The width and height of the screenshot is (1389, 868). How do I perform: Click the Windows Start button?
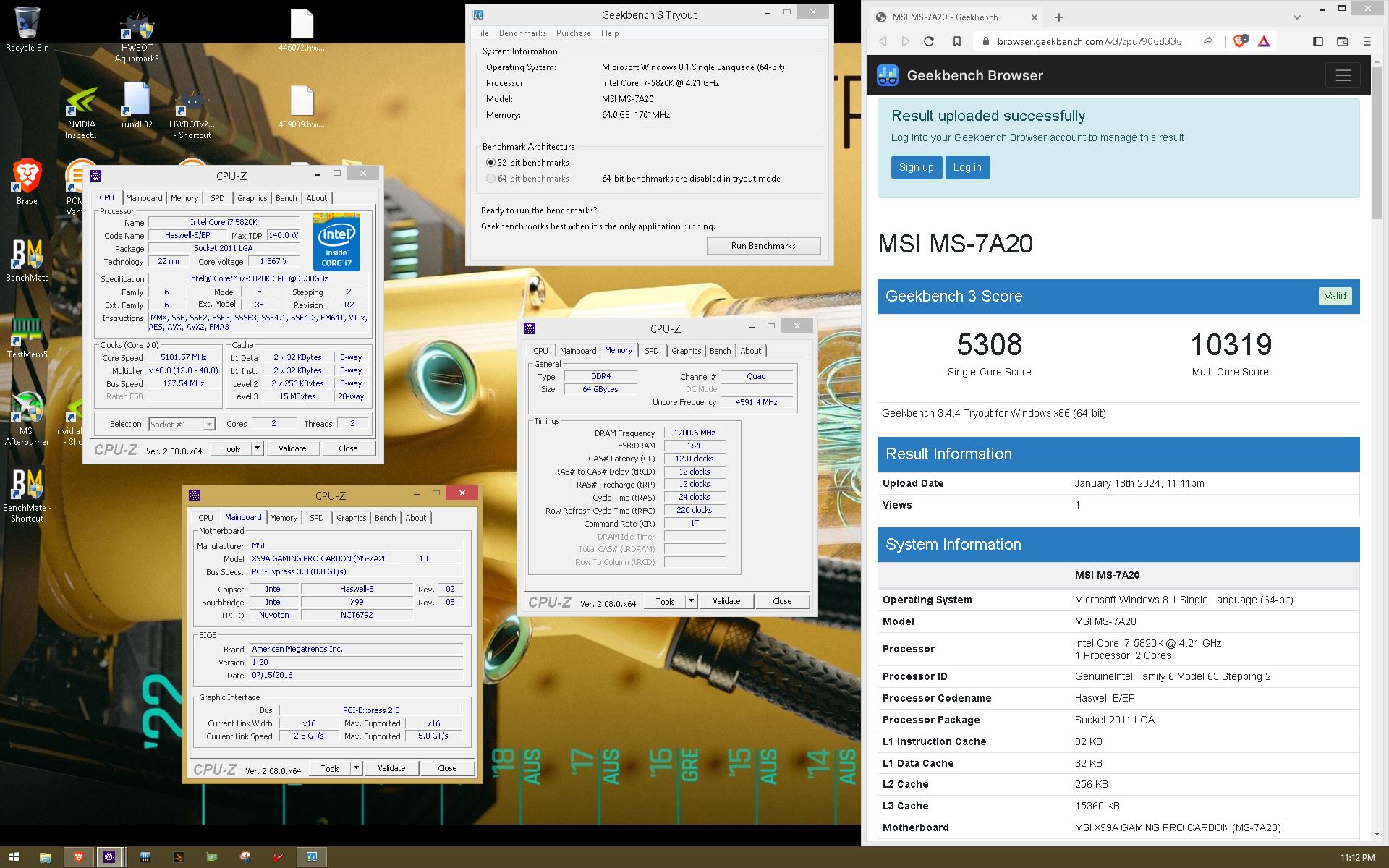pyautogui.click(x=14, y=857)
